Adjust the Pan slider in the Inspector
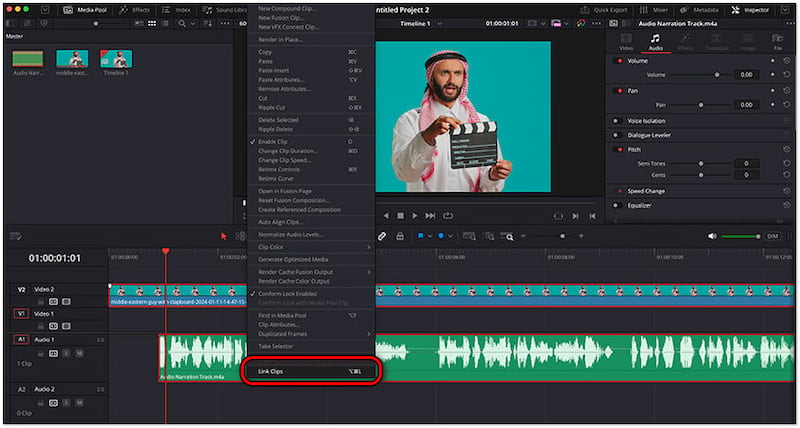This screenshot has height=428, width=800. (x=700, y=104)
